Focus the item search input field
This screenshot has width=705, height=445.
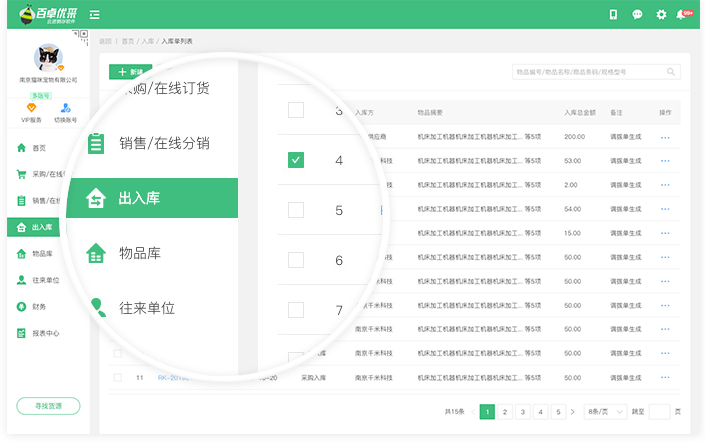click(x=588, y=72)
